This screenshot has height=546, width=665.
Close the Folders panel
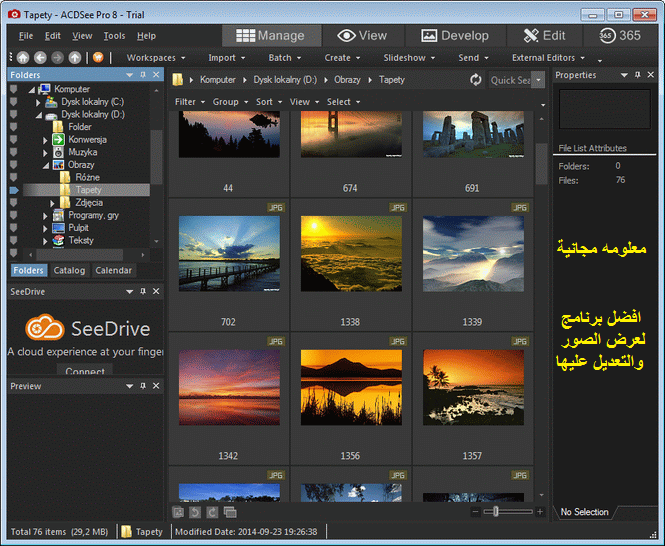pyautogui.click(x=156, y=75)
